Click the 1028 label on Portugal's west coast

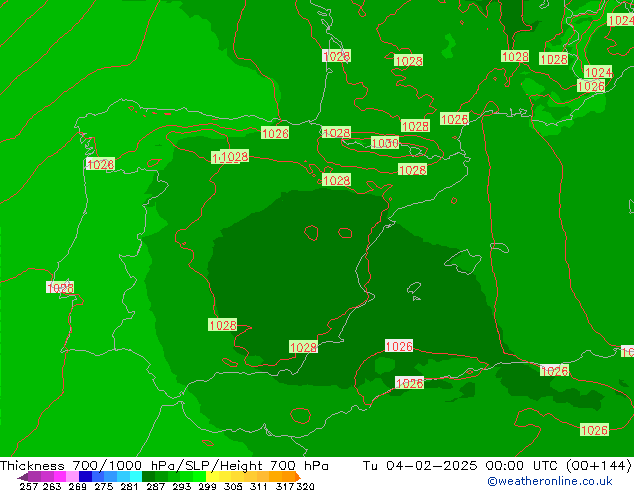(x=60, y=287)
